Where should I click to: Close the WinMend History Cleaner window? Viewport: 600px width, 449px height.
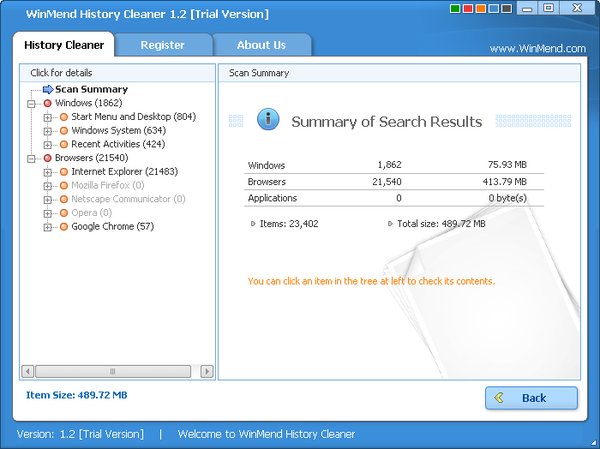(x=577, y=8)
